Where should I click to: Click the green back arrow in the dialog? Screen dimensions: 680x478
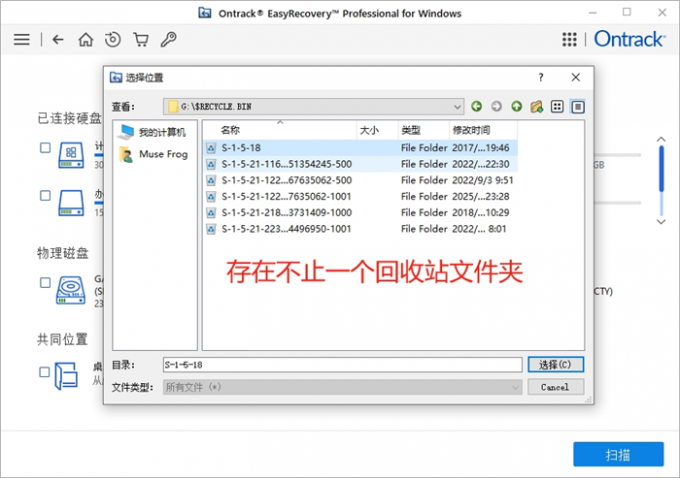click(x=476, y=106)
